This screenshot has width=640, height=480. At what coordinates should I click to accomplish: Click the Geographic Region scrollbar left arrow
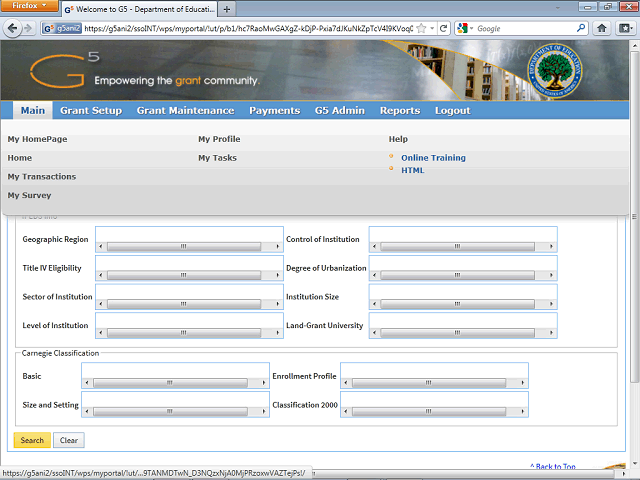[101, 247]
